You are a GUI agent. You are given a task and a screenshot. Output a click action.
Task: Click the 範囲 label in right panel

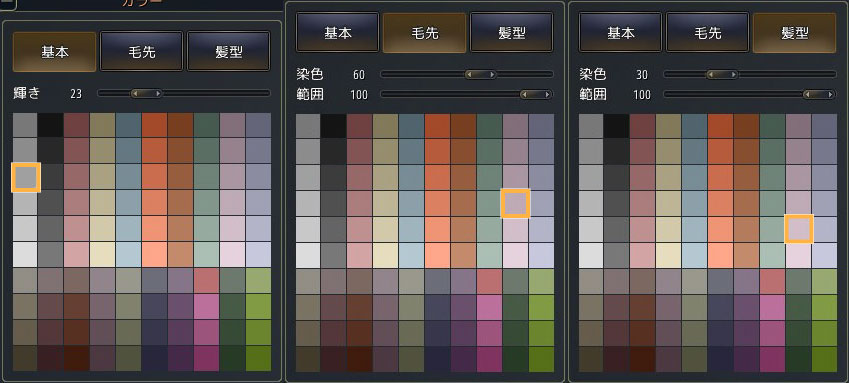(593, 94)
